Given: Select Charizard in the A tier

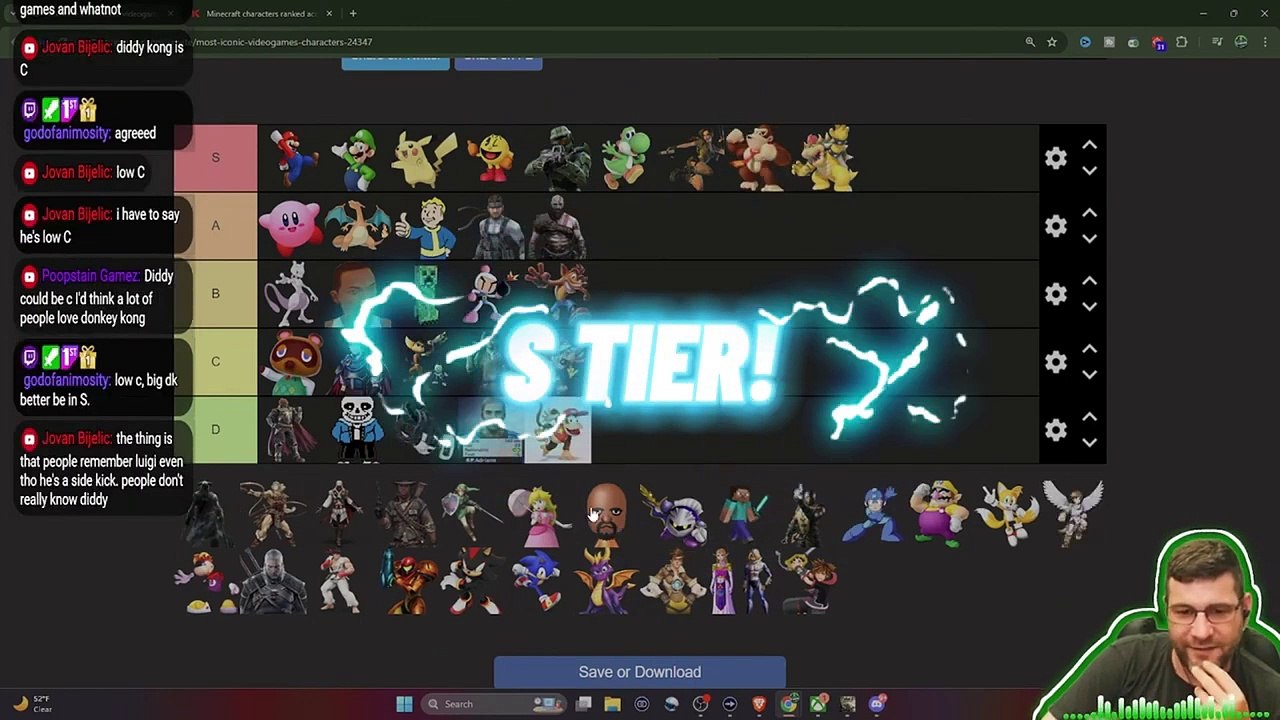Looking at the screenshot, I should pos(357,226).
